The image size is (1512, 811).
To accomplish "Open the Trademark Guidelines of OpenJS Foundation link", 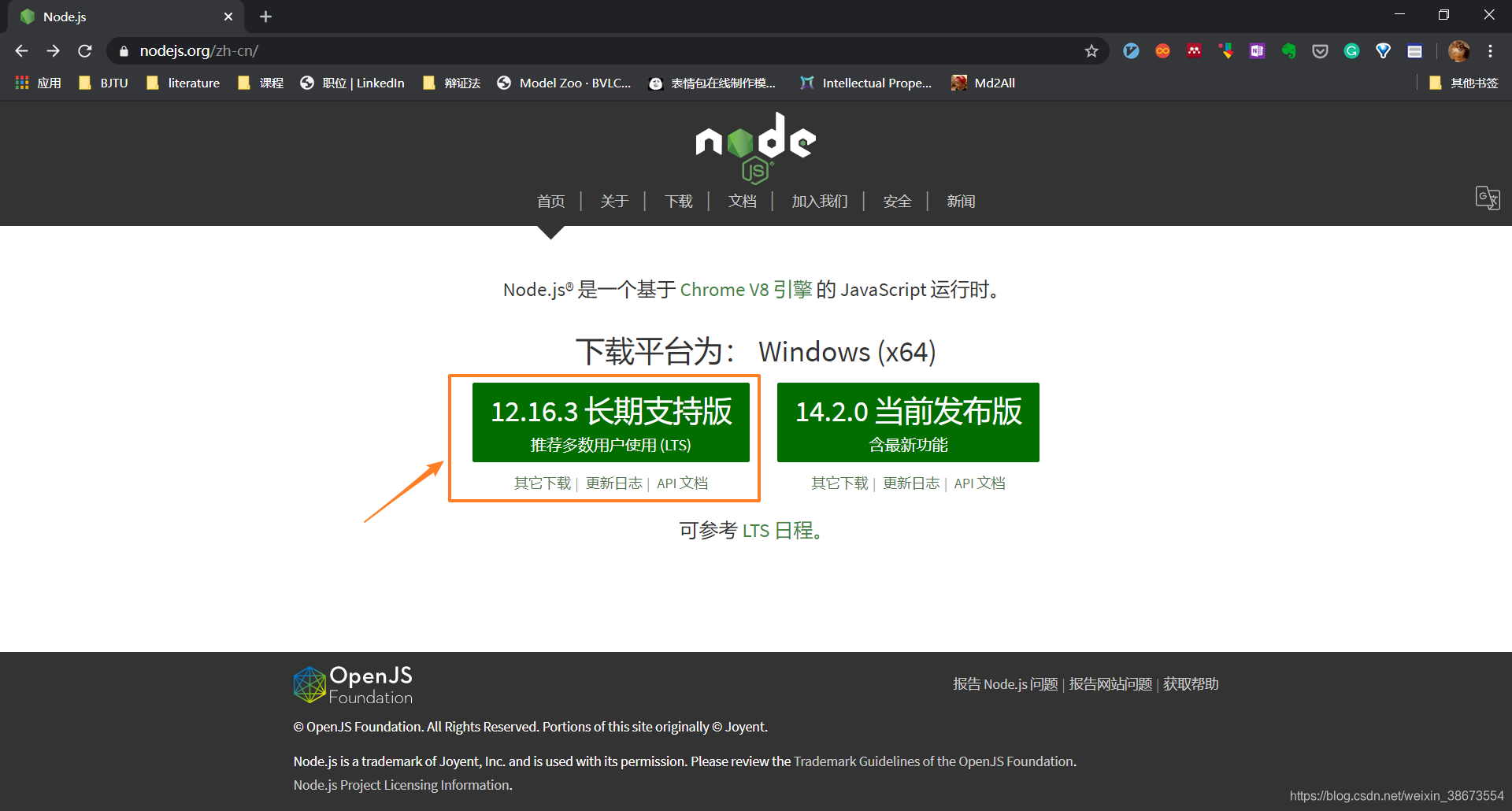I will pos(933,761).
